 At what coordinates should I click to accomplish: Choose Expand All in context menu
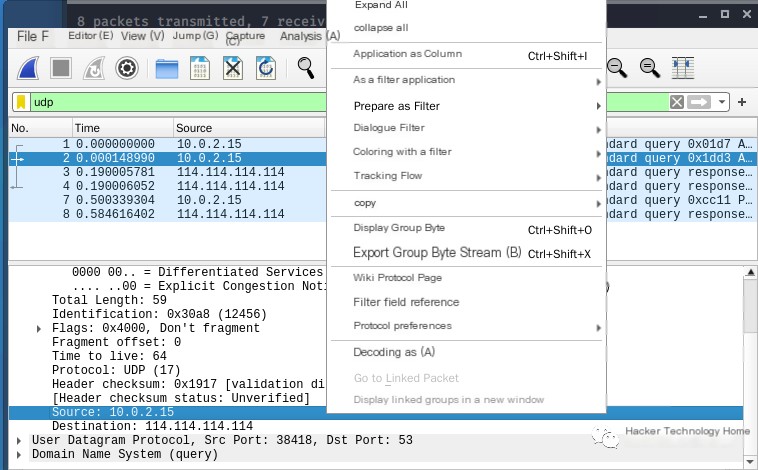(x=381, y=5)
